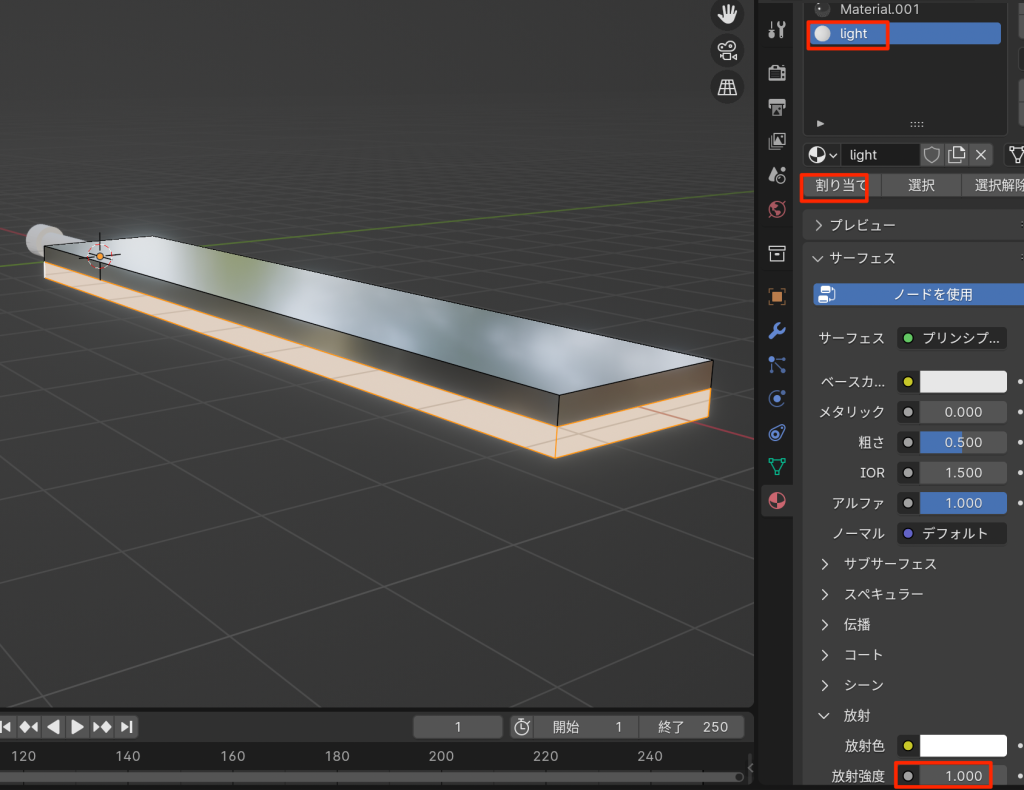Open the material browse dropdown
Screen dimensions: 1024x790
click(823, 155)
